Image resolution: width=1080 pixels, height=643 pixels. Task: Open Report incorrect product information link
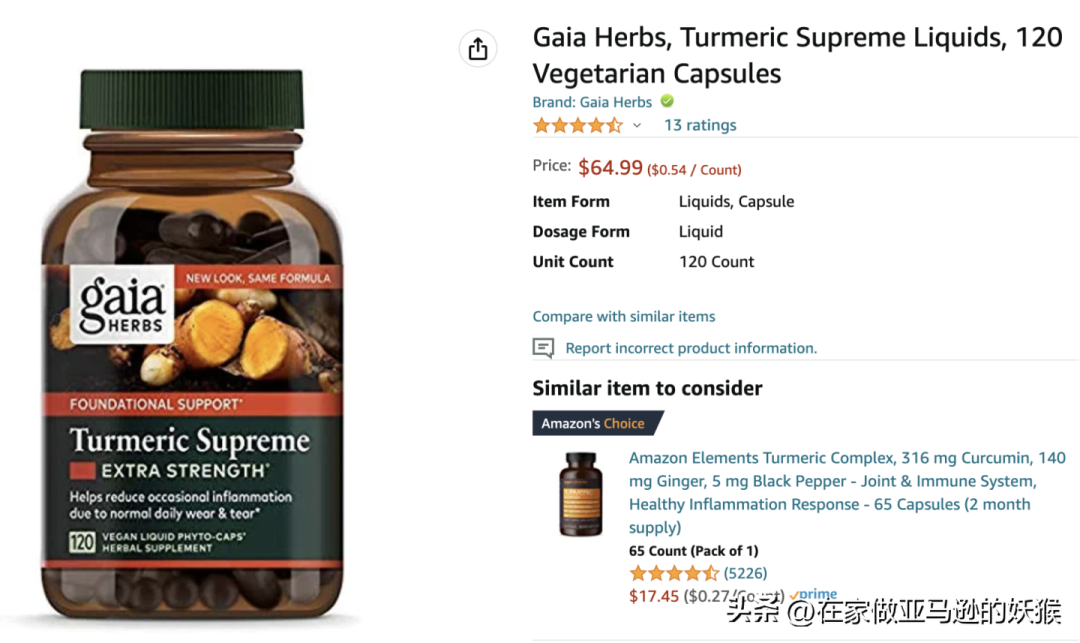[x=691, y=348]
